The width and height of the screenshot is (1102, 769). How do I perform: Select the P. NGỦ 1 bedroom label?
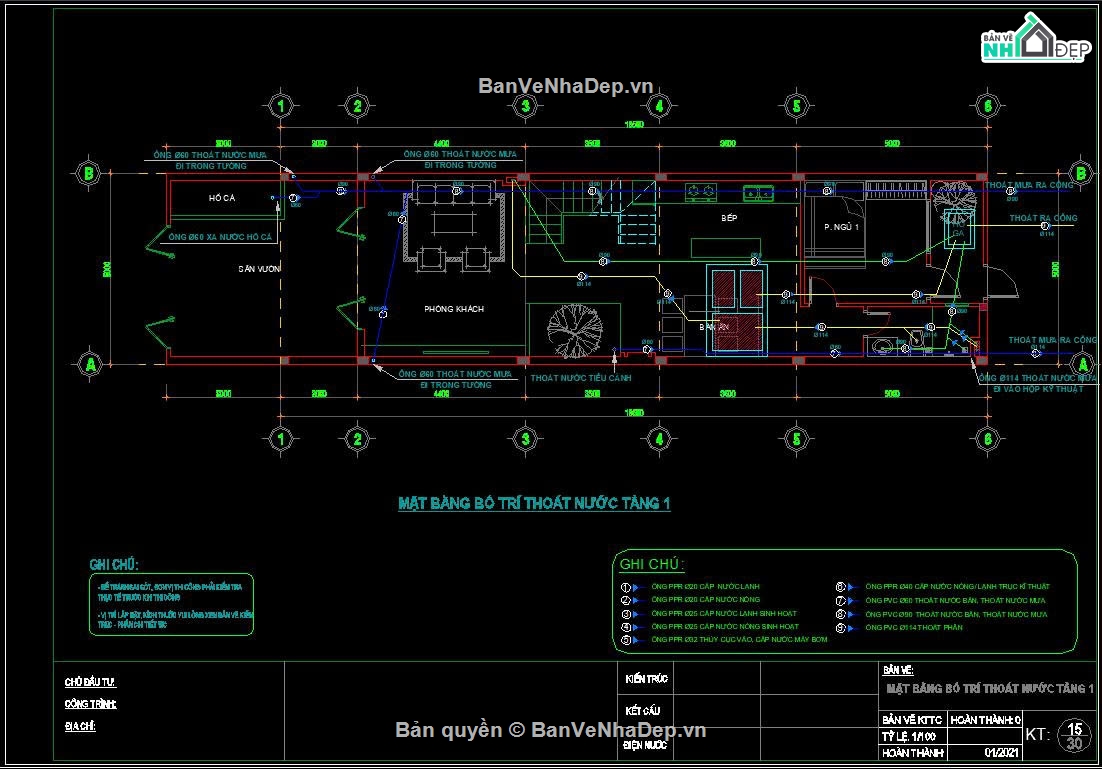click(x=841, y=227)
